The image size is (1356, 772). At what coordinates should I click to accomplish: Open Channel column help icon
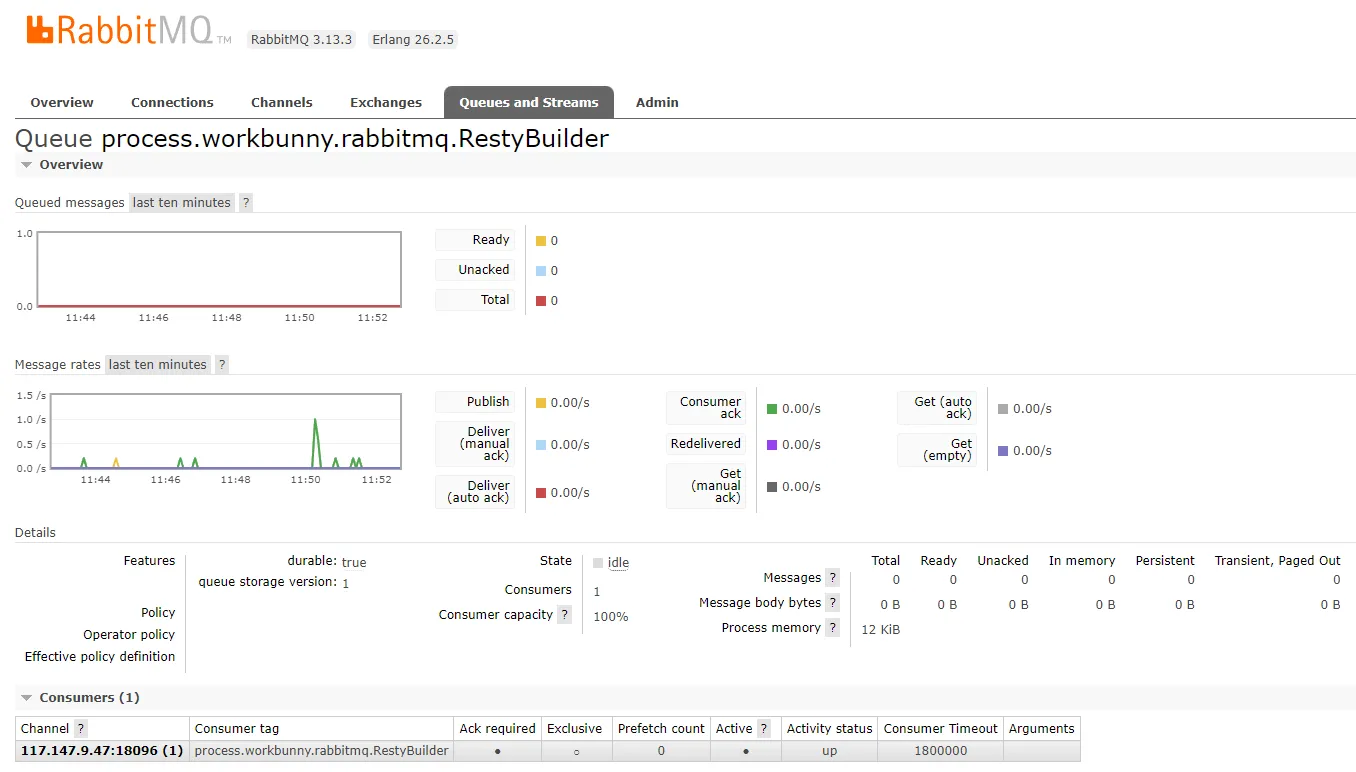(81, 729)
